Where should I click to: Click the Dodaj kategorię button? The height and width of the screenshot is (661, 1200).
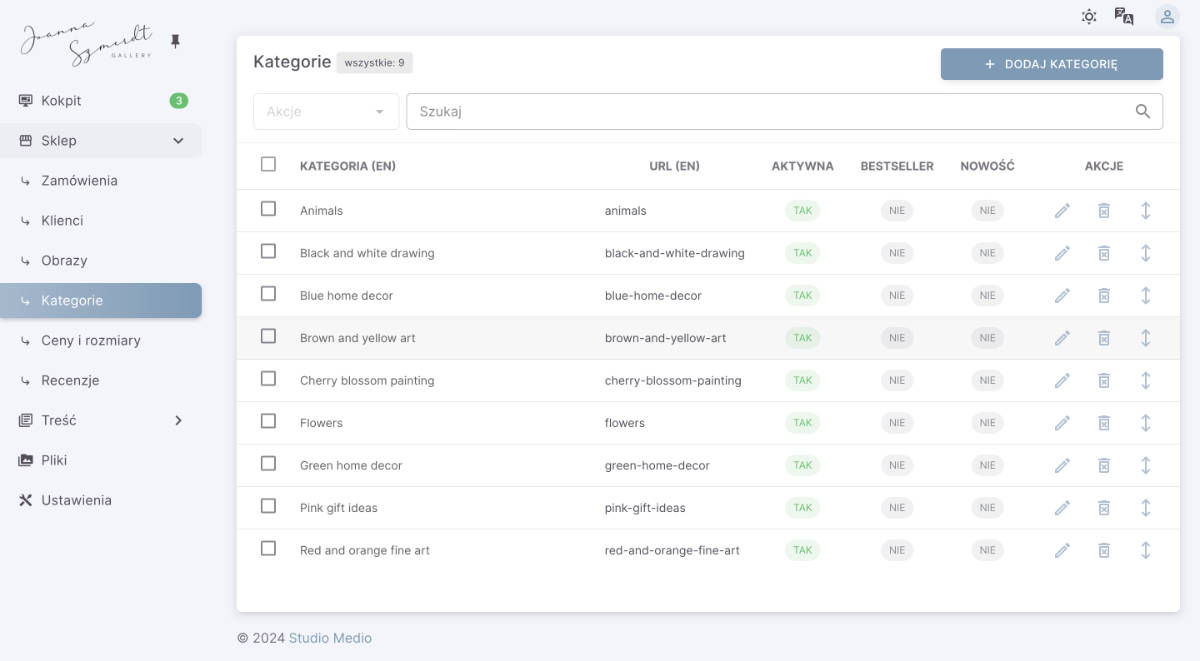click(1051, 64)
